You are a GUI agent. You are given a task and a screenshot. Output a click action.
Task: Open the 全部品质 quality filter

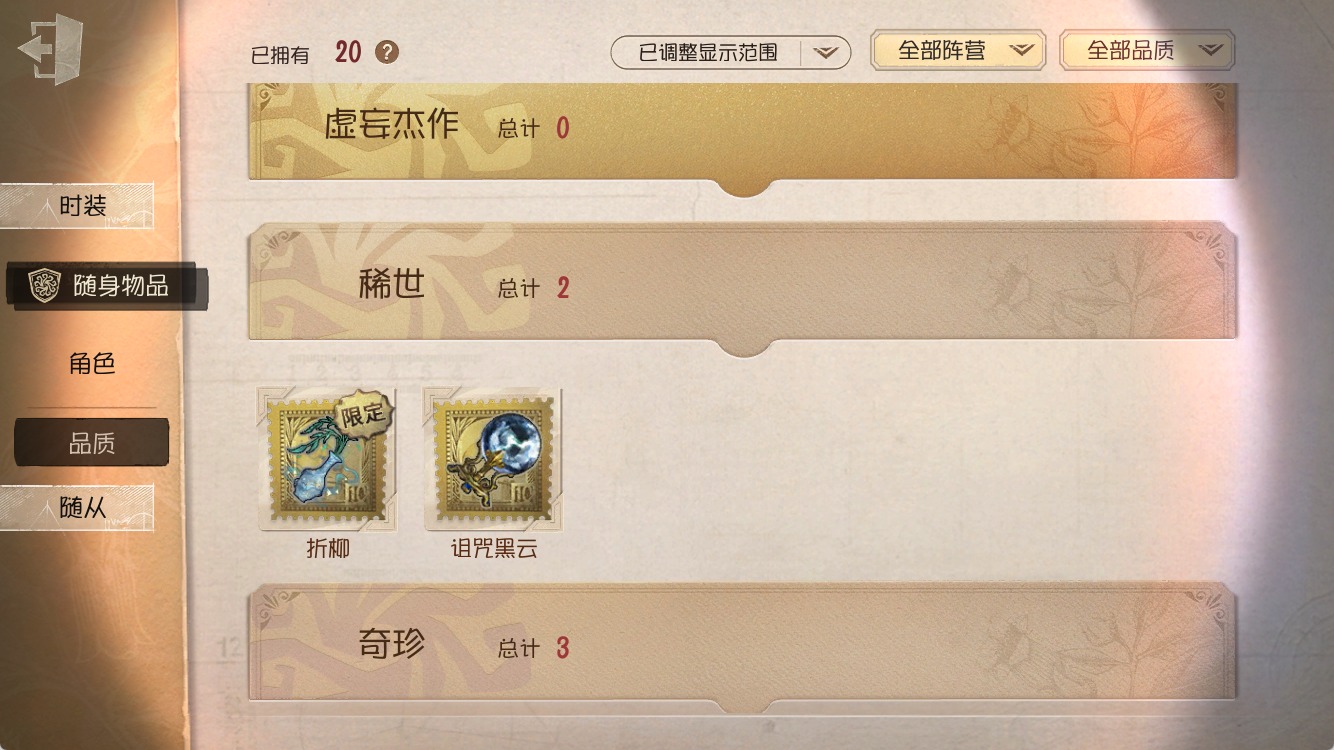1147,50
